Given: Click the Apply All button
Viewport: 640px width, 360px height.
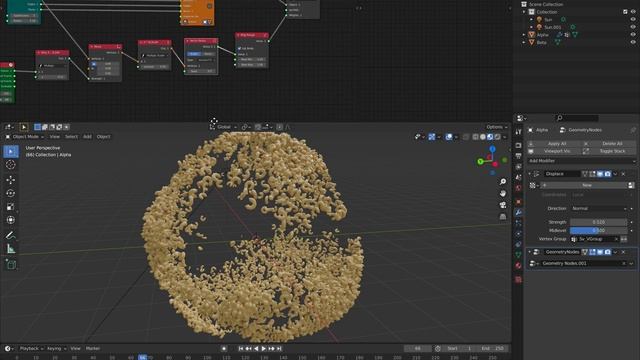Looking at the screenshot, I should pyautogui.click(x=553, y=144).
